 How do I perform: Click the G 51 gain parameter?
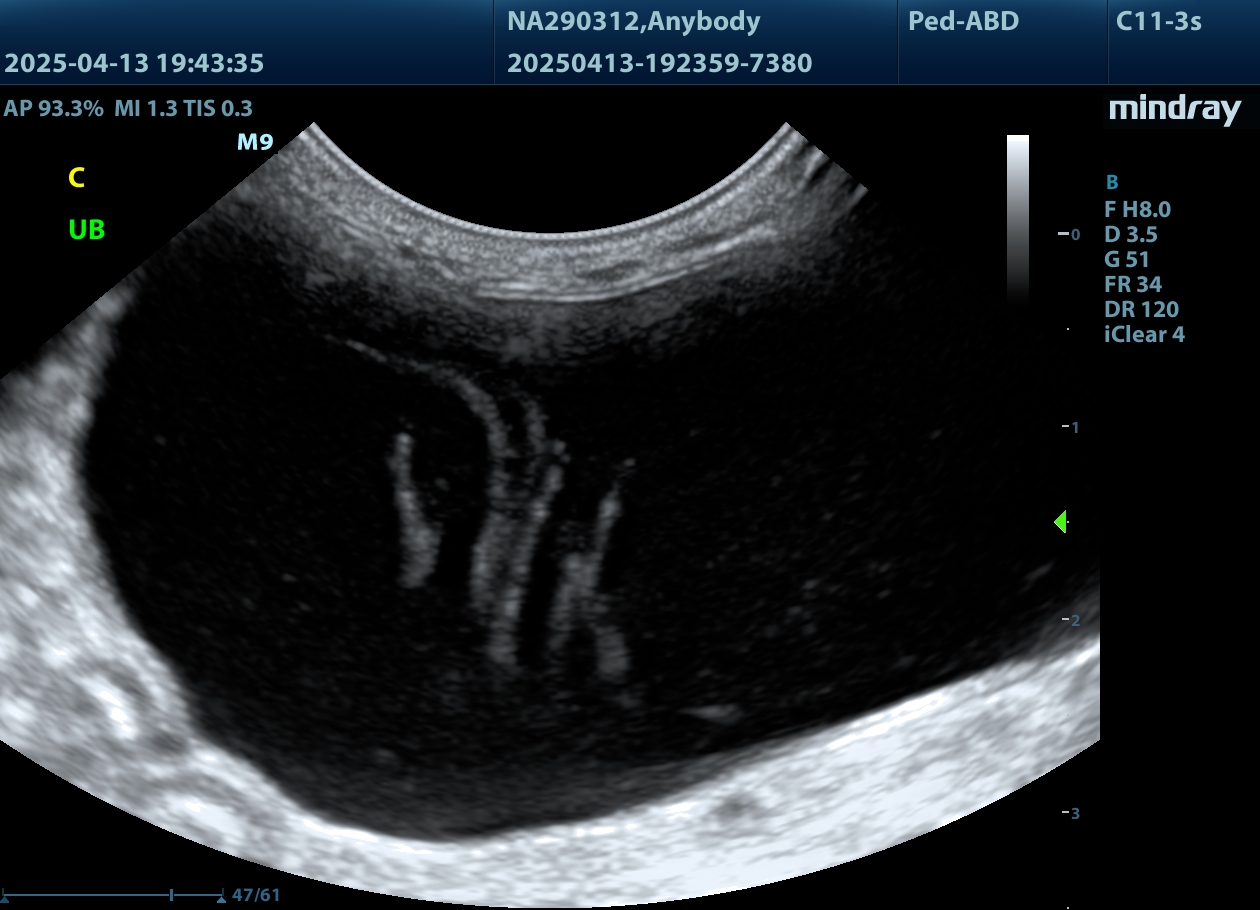[x=1127, y=259]
